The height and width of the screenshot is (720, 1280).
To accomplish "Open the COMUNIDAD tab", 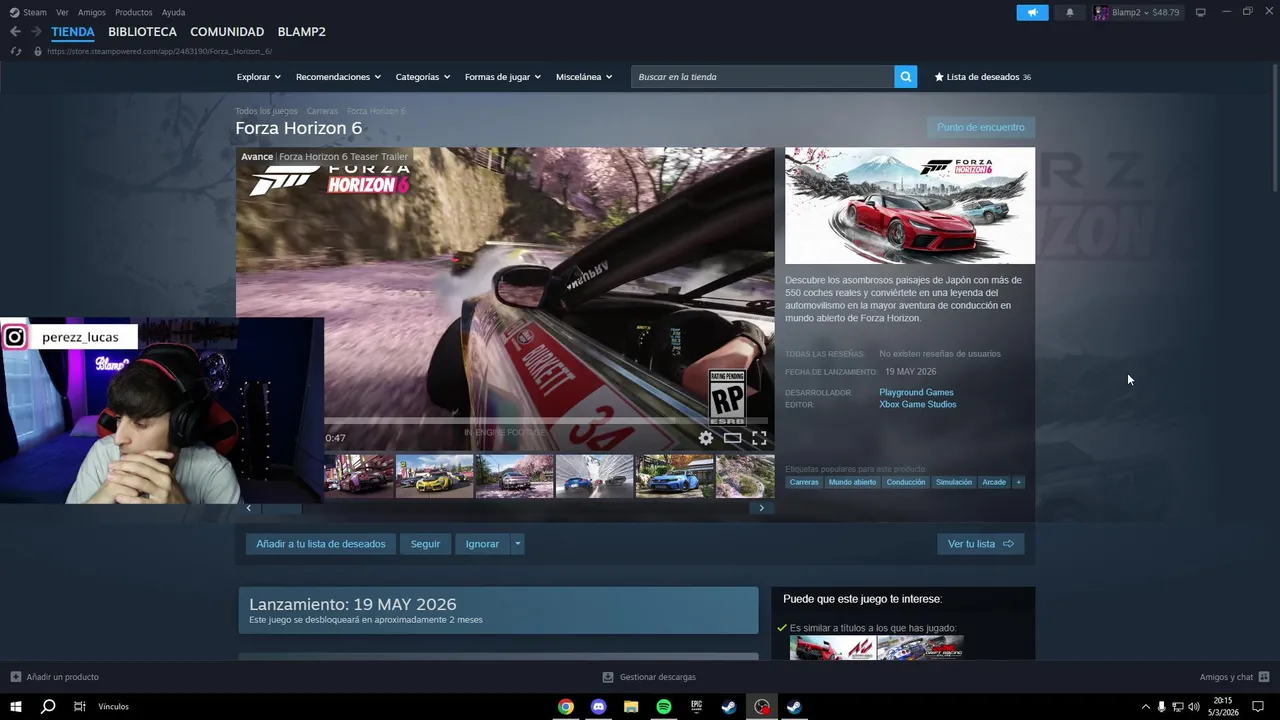I will (227, 32).
